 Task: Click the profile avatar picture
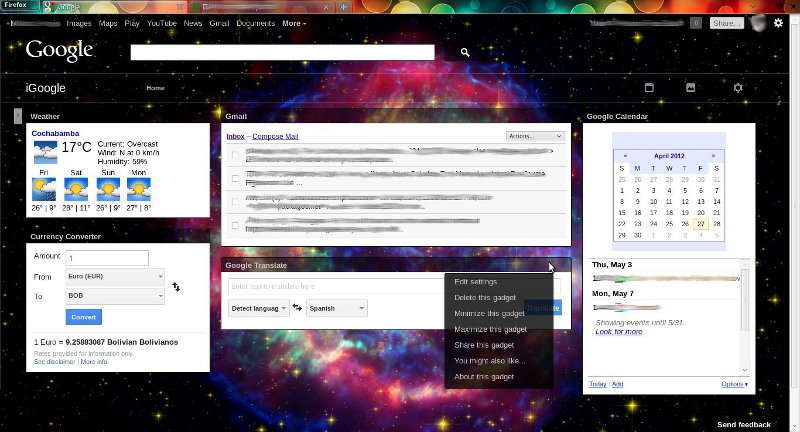point(759,23)
